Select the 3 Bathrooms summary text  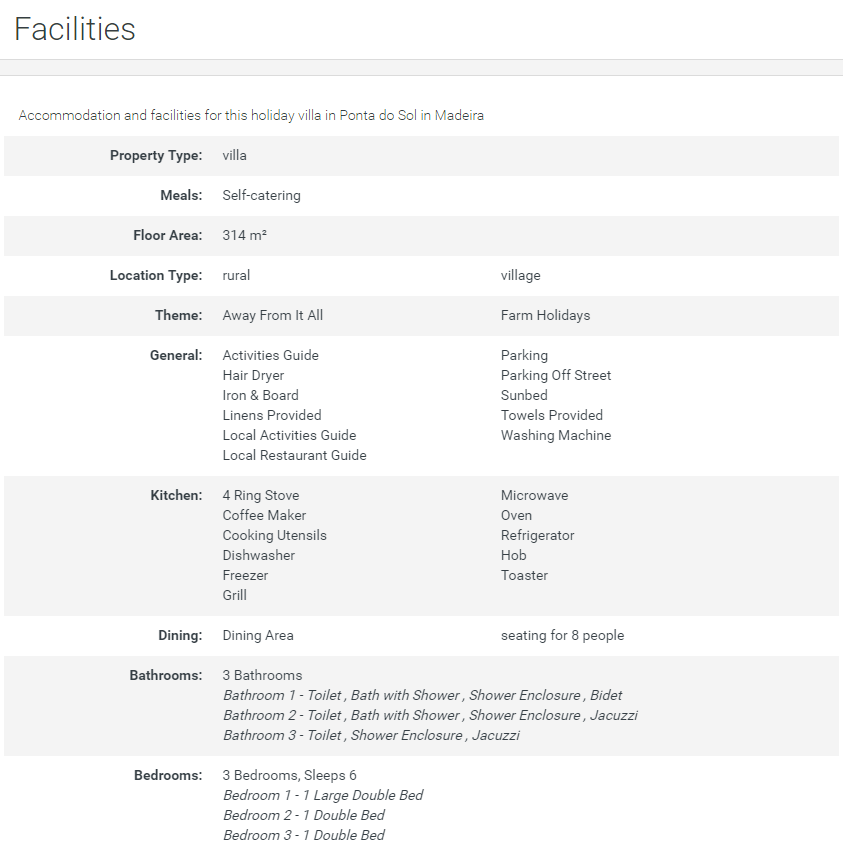[x=262, y=675]
